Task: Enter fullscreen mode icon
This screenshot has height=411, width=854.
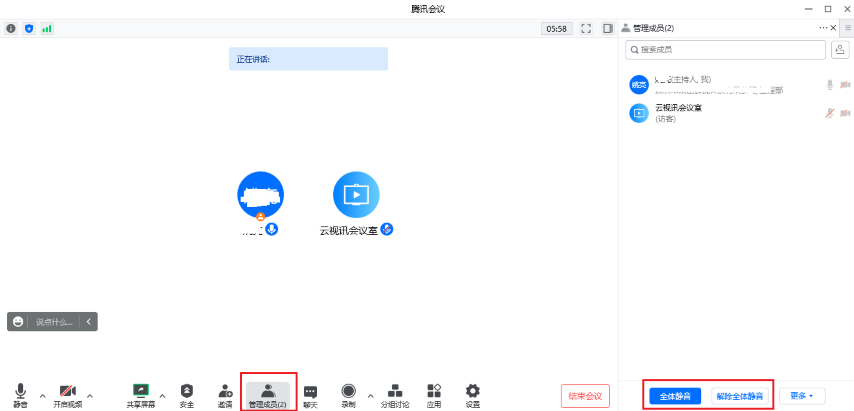Action: pyautogui.click(x=586, y=28)
